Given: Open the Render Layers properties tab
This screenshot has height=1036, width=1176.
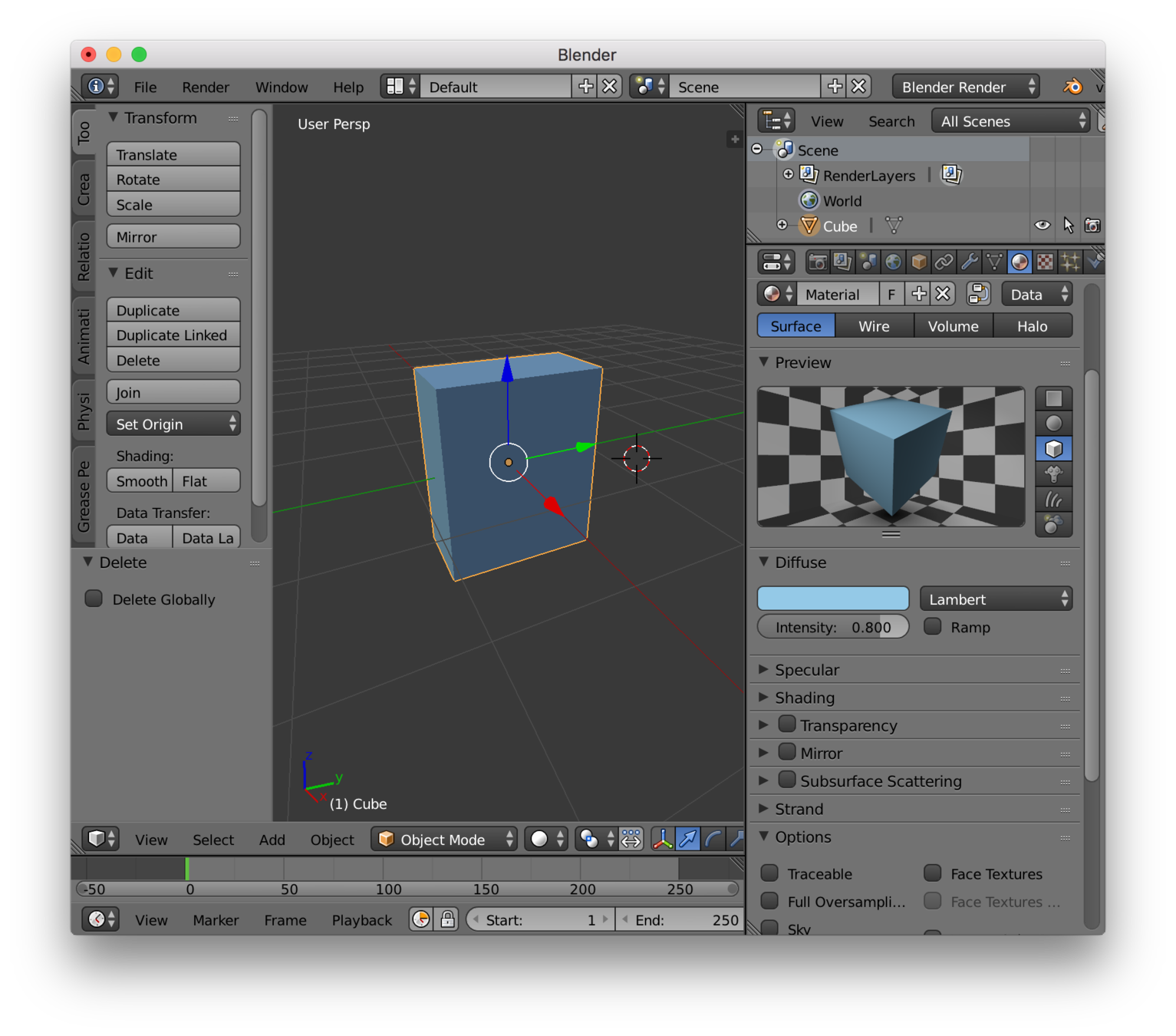Looking at the screenshot, I should tap(843, 262).
